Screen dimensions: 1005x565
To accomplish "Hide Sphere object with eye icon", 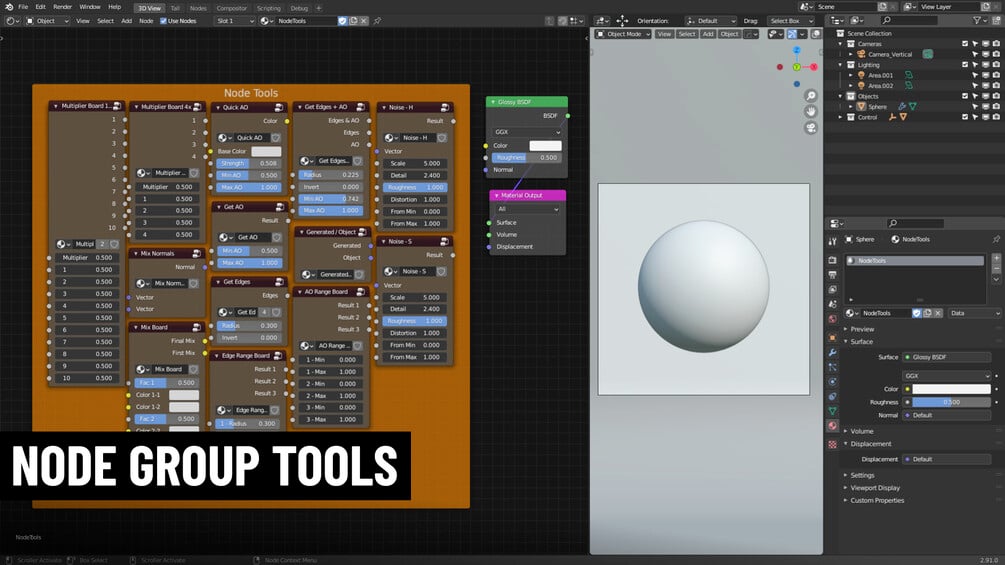I will point(986,106).
